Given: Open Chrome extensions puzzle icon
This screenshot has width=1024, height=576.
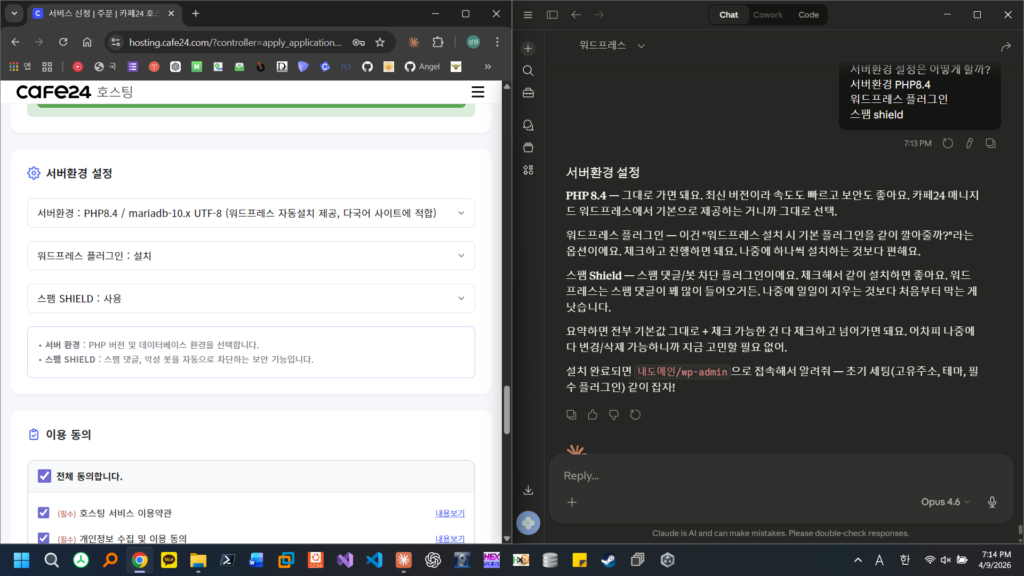Looking at the screenshot, I should click(x=438, y=42).
